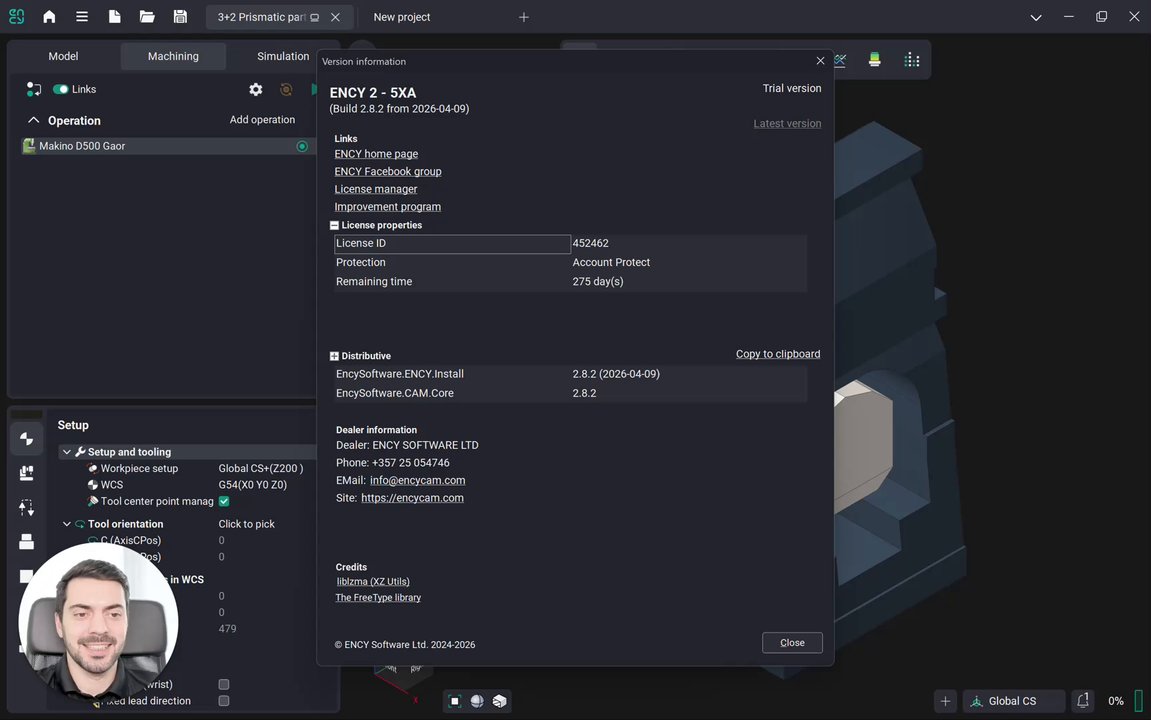Open The FreeType library credit link
Image resolution: width=1151 pixels, height=720 pixels.
coord(378,597)
